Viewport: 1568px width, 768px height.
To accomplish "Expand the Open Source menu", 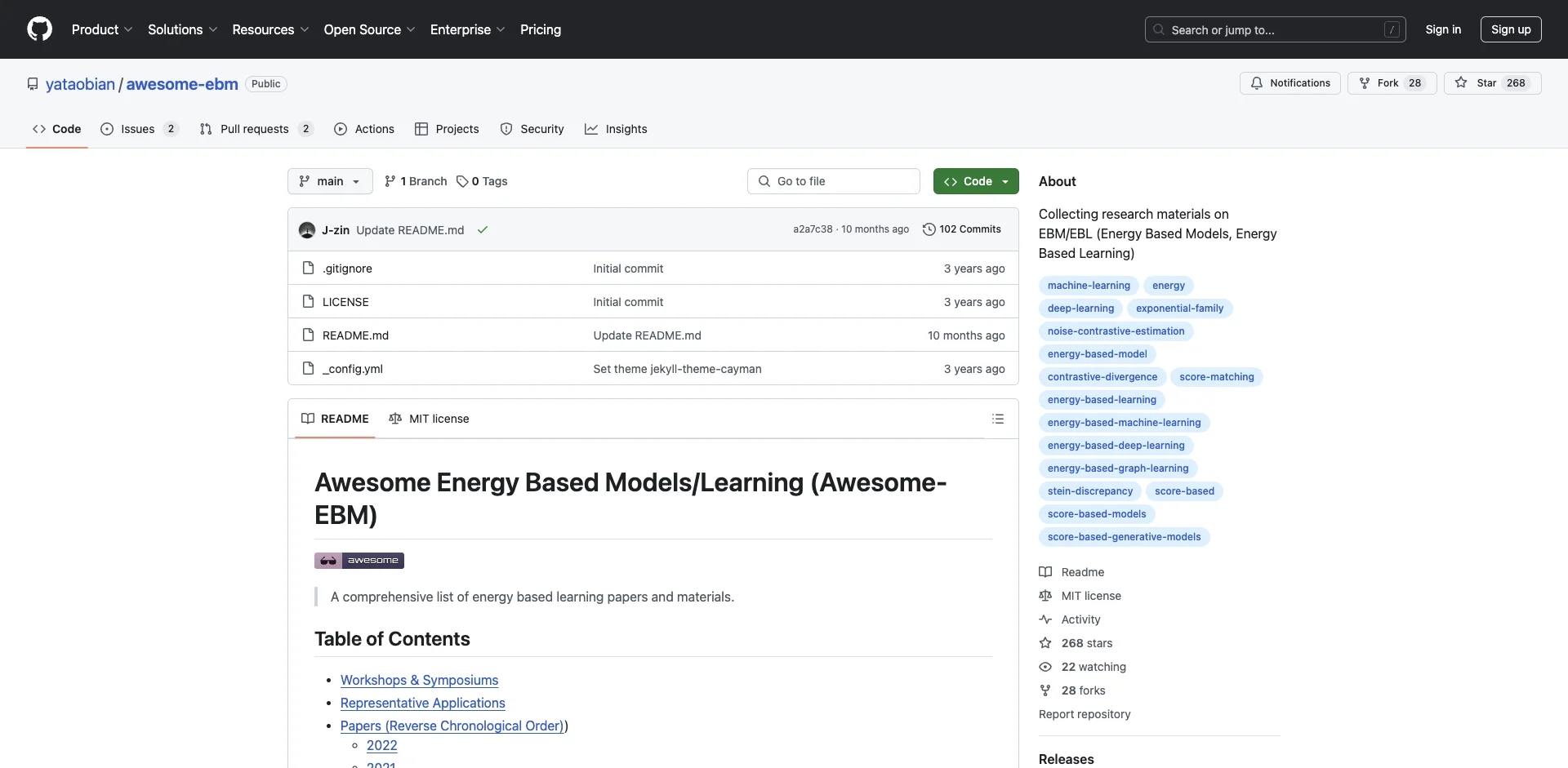I will [x=369, y=29].
